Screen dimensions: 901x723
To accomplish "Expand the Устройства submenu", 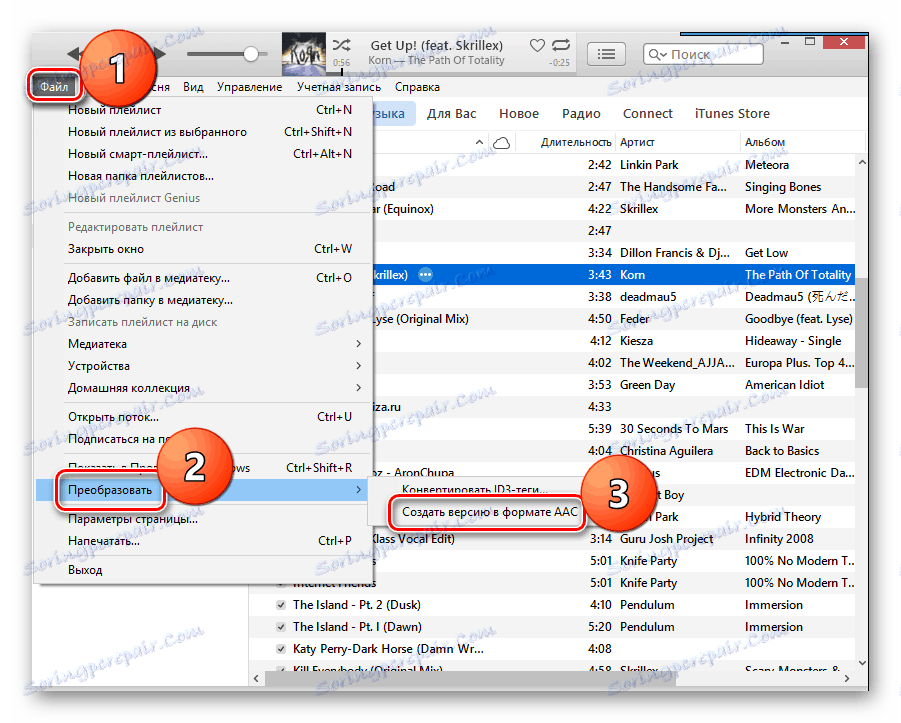I will tap(201, 366).
